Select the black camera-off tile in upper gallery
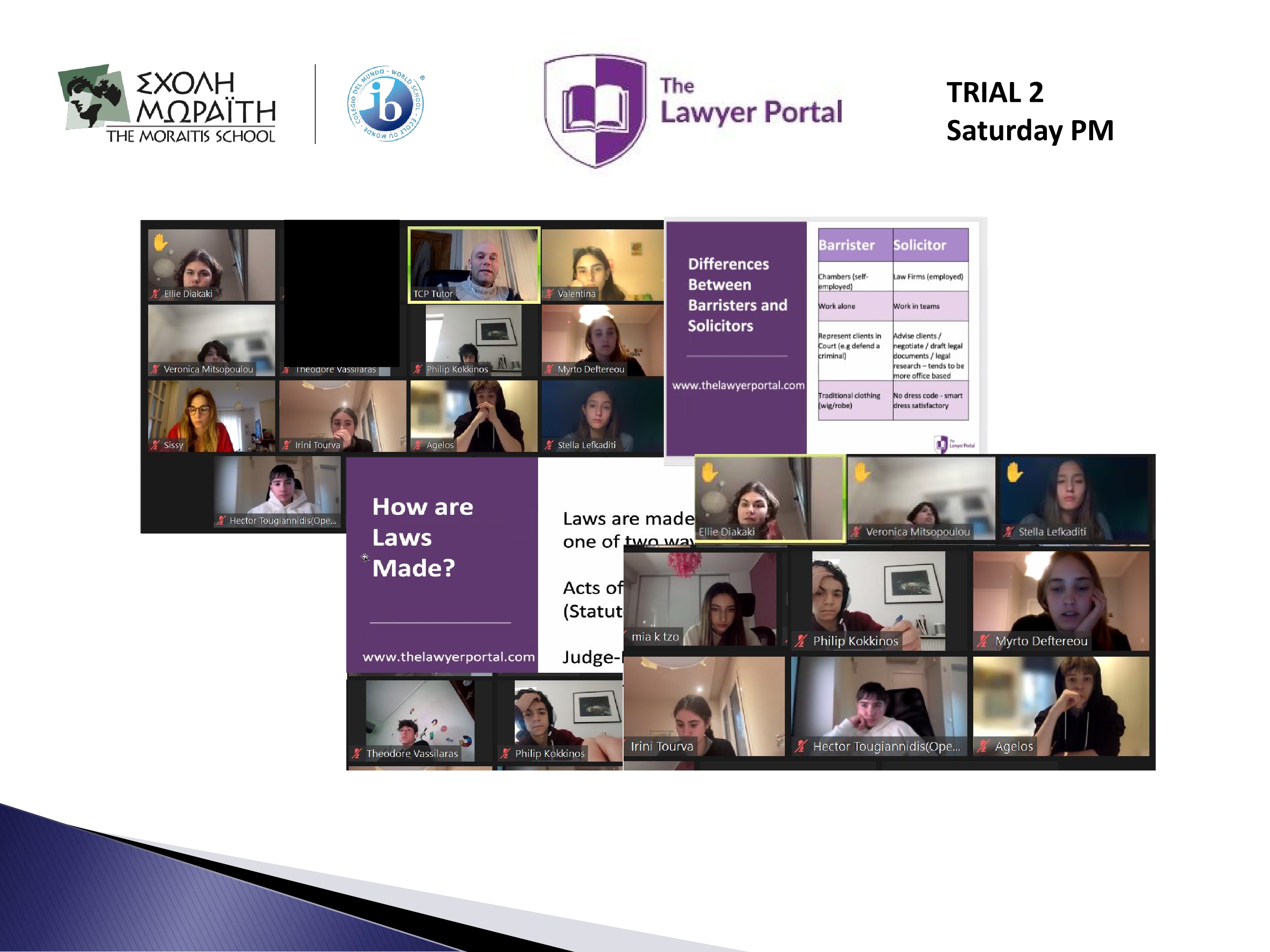This screenshot has width=1270, height=952. tap(342, 293)
